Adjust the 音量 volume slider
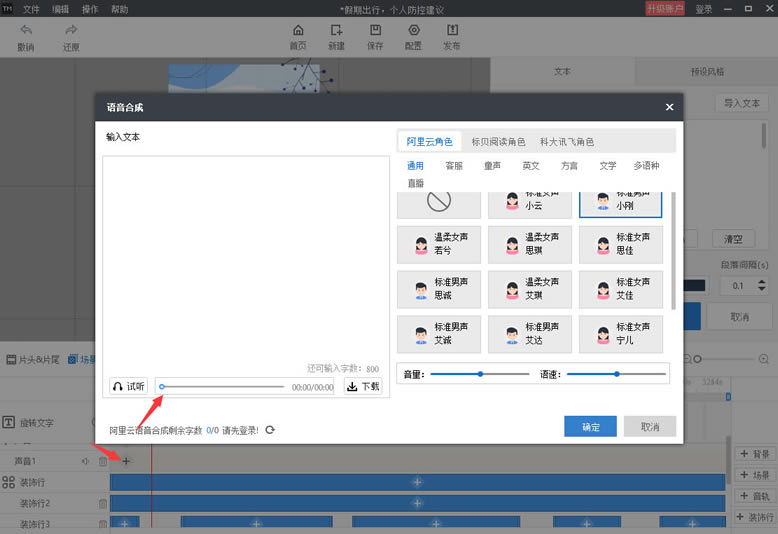 coord(480,374)
